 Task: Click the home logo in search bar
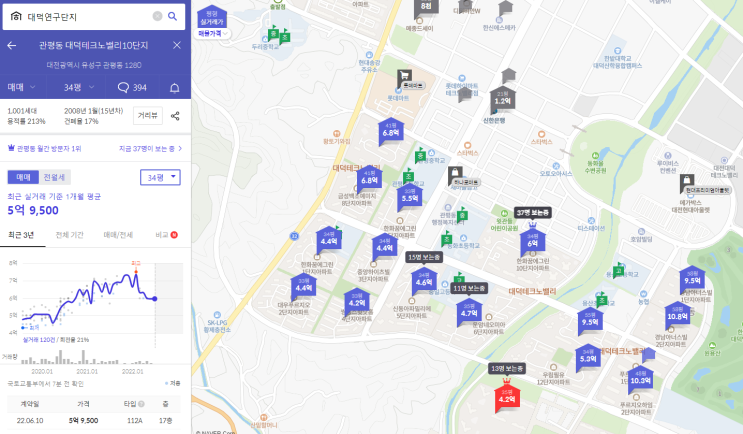[x=16, y=17]
